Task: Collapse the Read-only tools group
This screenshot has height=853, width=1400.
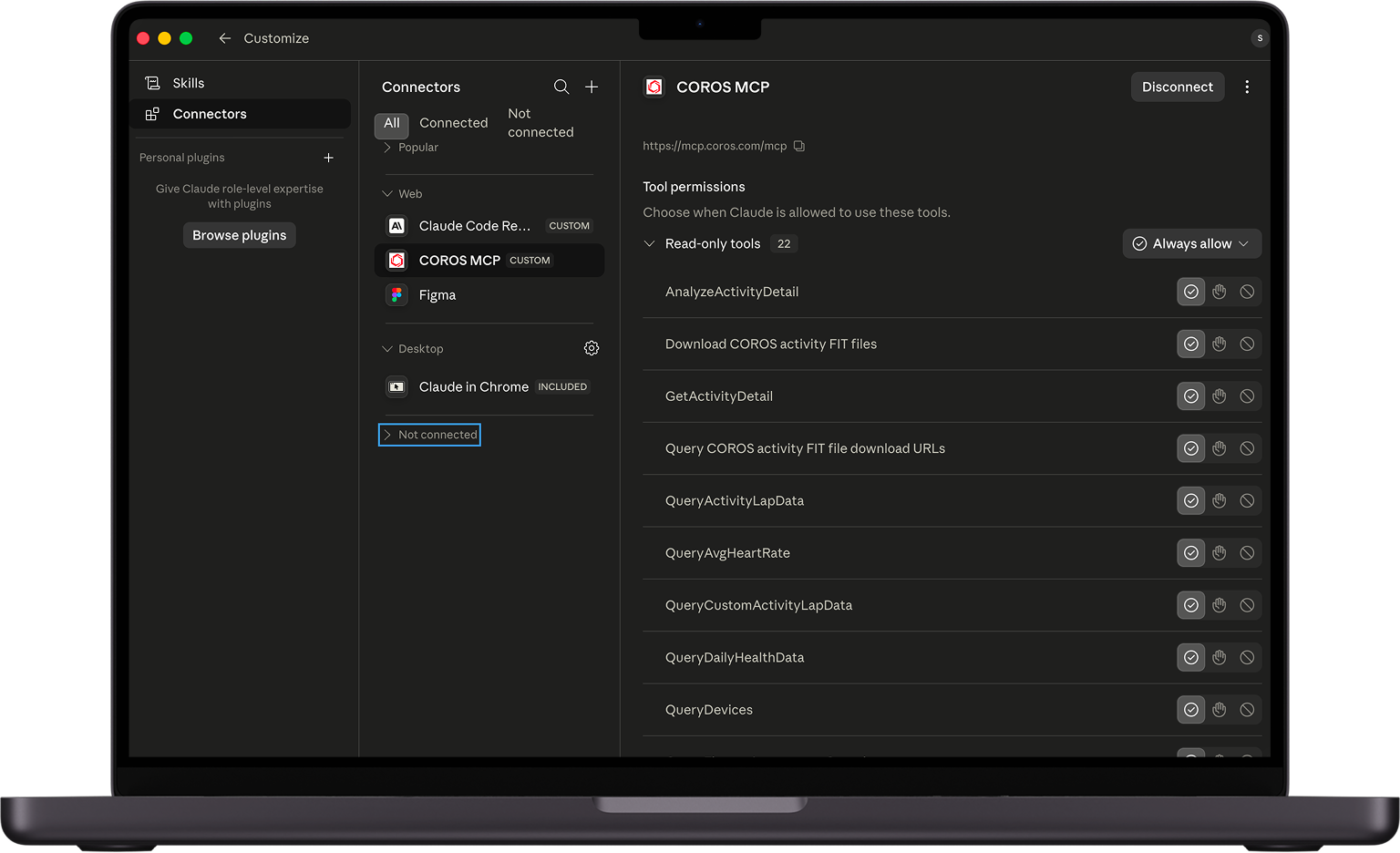Action: click(650, 243)
